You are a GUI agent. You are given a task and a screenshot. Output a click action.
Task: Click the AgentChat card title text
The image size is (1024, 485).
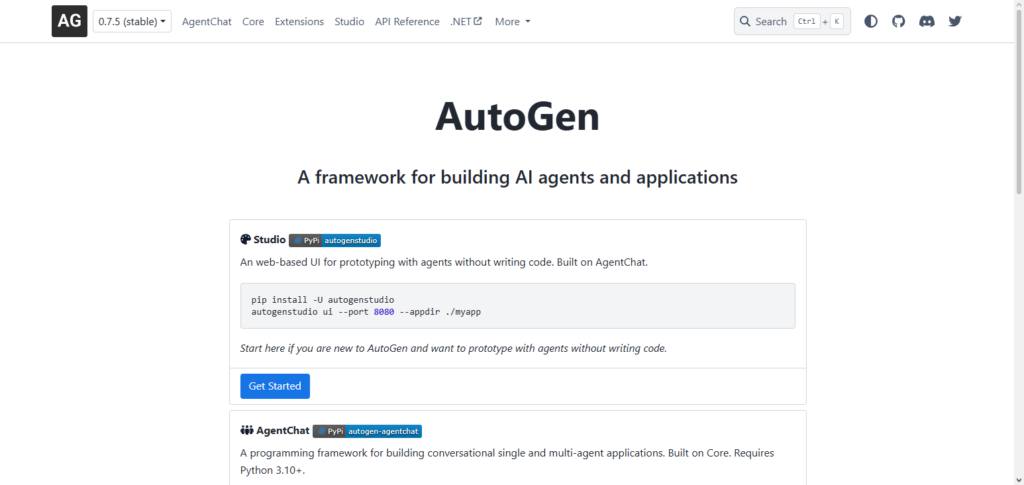[x=283, y=431]
